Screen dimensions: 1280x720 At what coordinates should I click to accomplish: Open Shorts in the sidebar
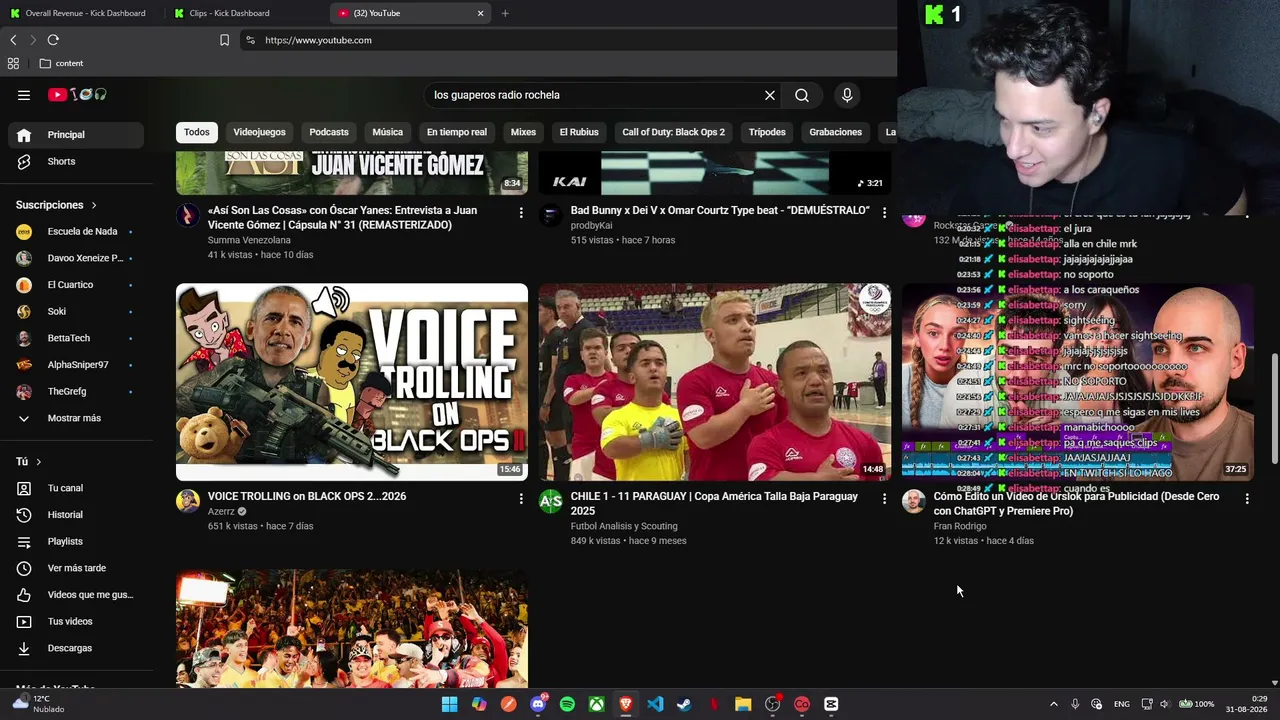(76, 161)
